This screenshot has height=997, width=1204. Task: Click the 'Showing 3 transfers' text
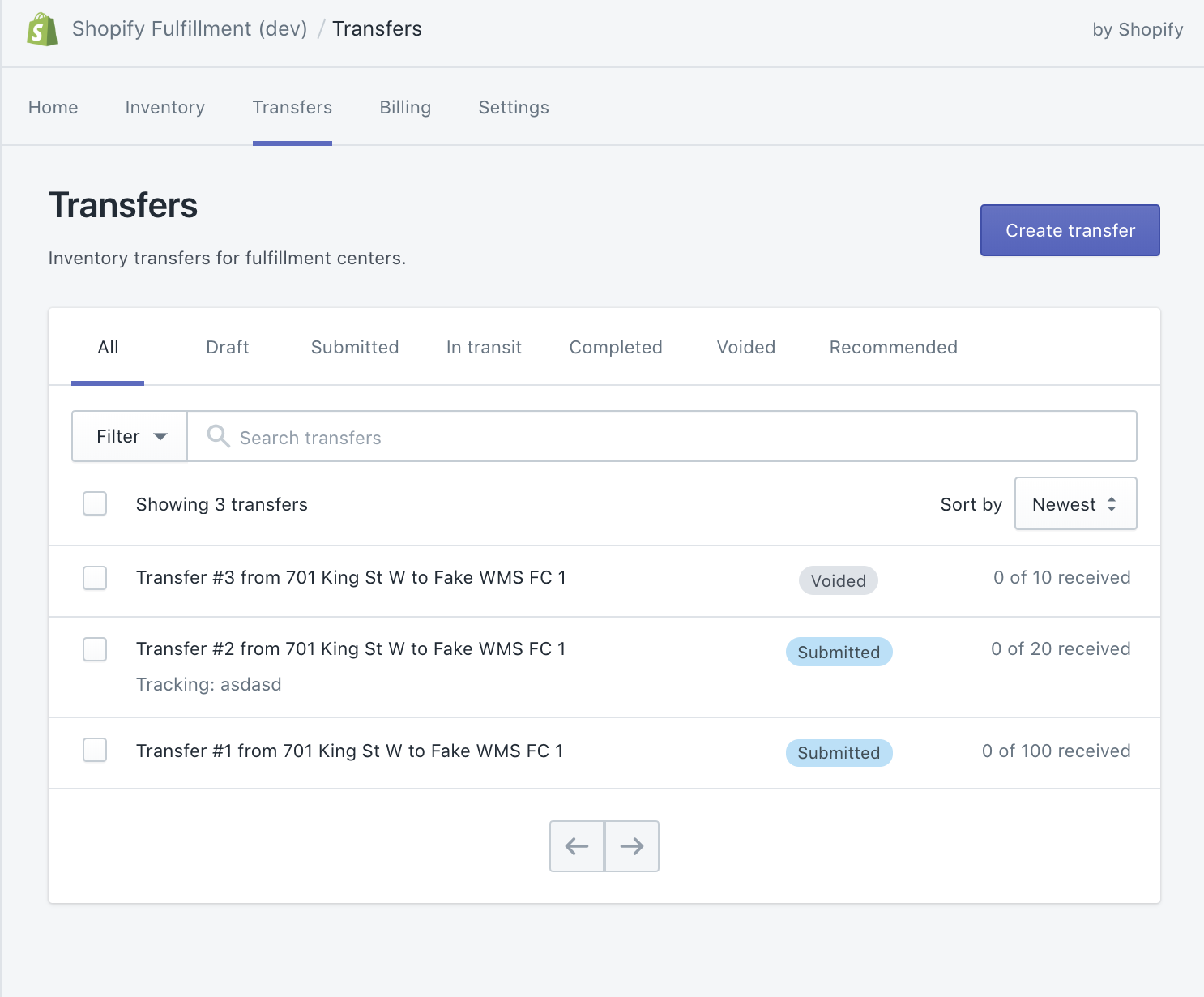(222, 504)
